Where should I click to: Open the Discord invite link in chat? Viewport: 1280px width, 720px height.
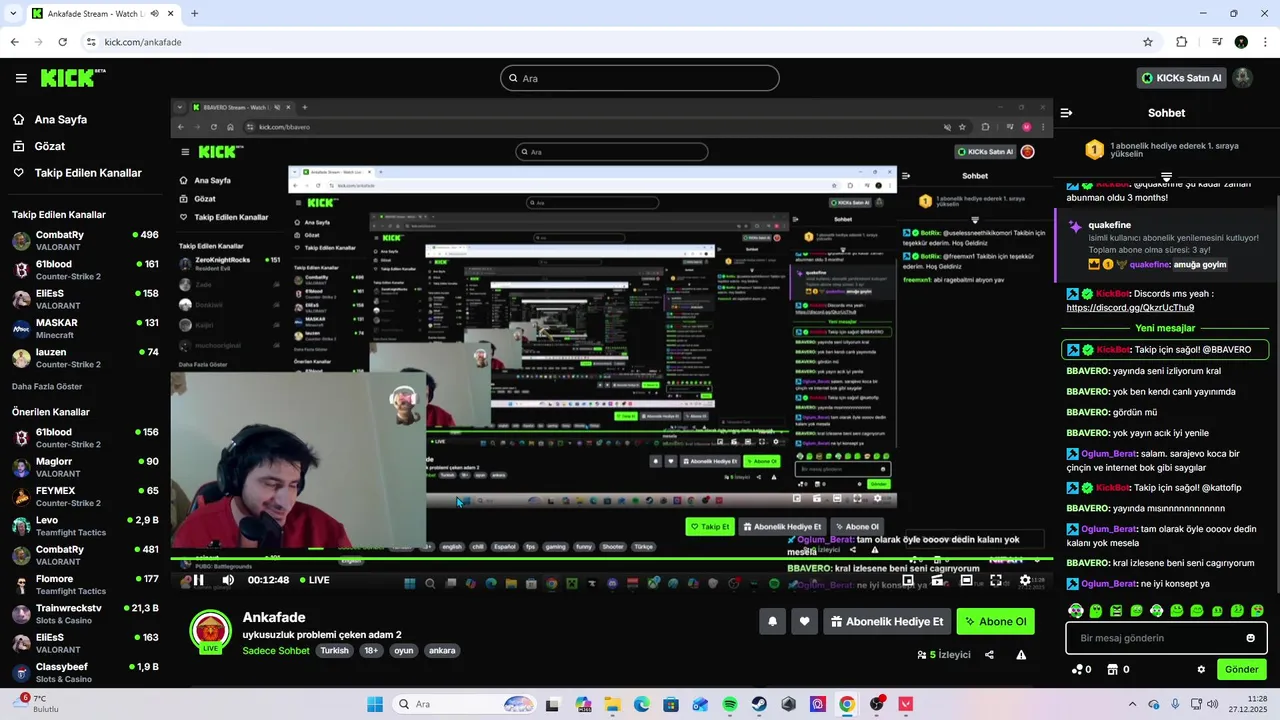1130,308
